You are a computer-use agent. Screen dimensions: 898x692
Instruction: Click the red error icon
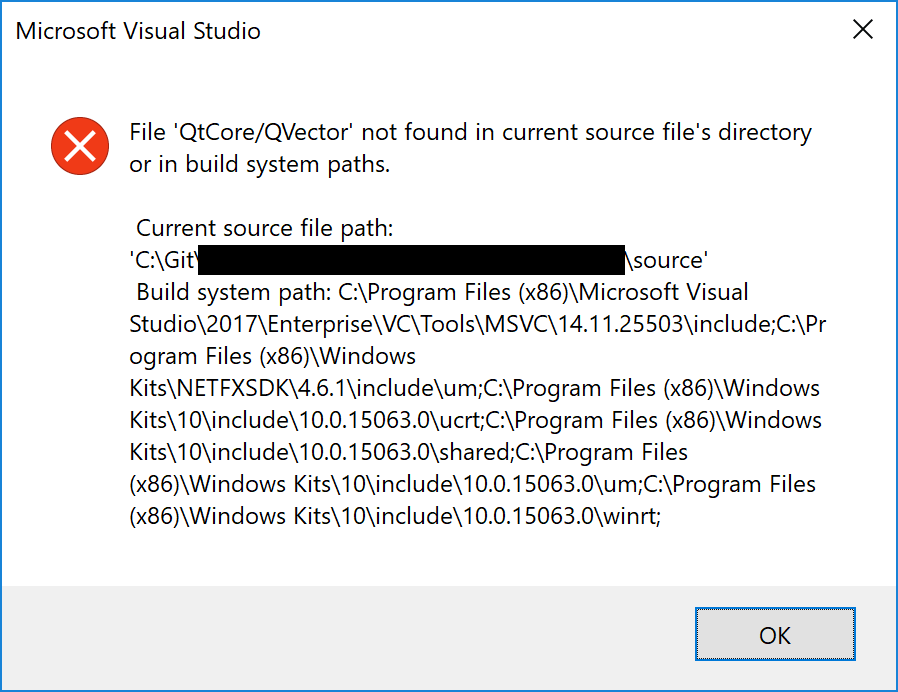pos(79,146)
